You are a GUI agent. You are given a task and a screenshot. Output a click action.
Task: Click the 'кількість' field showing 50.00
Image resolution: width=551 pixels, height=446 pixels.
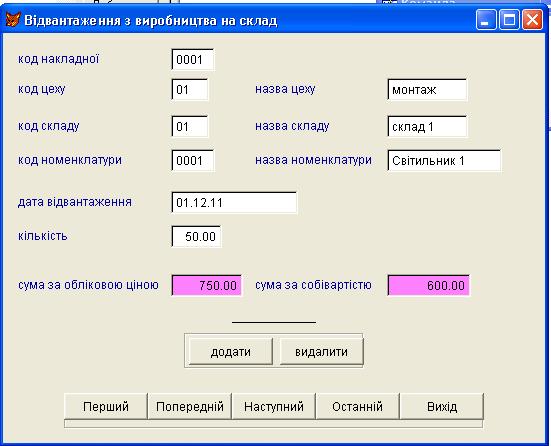click(196, 236)
